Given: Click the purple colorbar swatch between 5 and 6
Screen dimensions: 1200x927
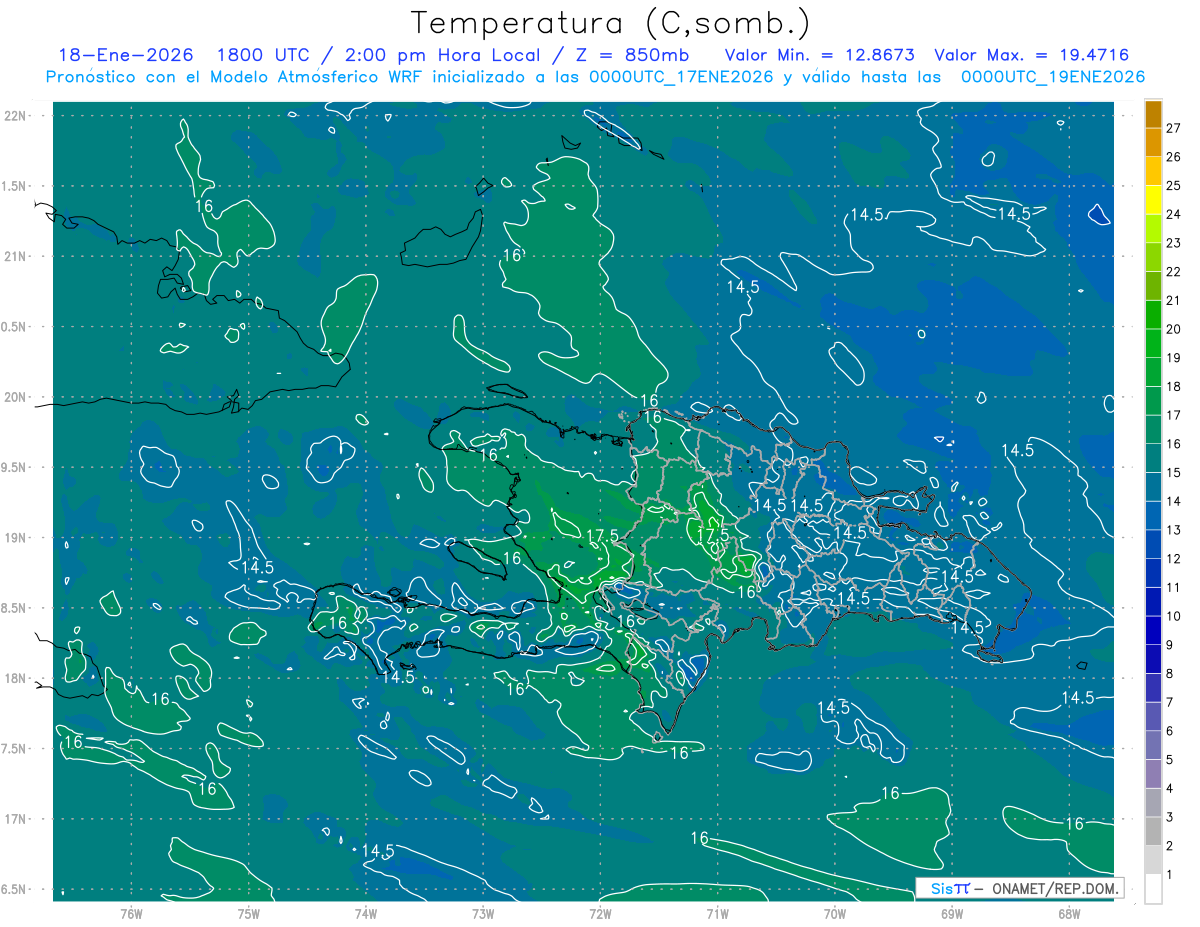Looking at the screenshot, I should pyautogui.click(x=1153, y=745).
